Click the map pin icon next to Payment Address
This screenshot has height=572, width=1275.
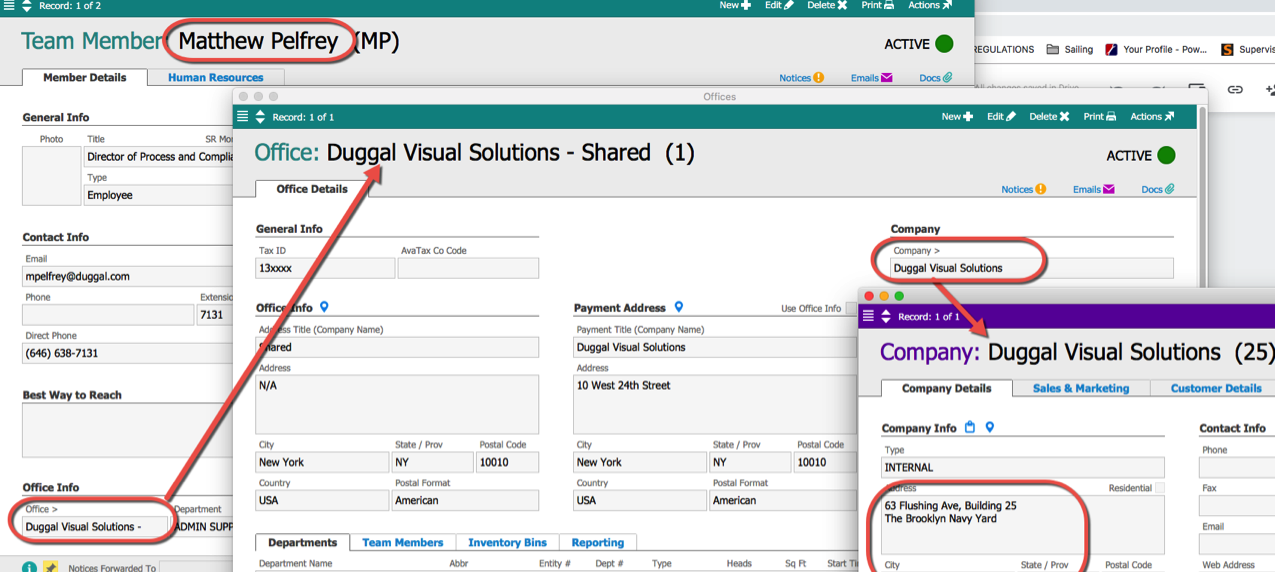coord(679,307)
